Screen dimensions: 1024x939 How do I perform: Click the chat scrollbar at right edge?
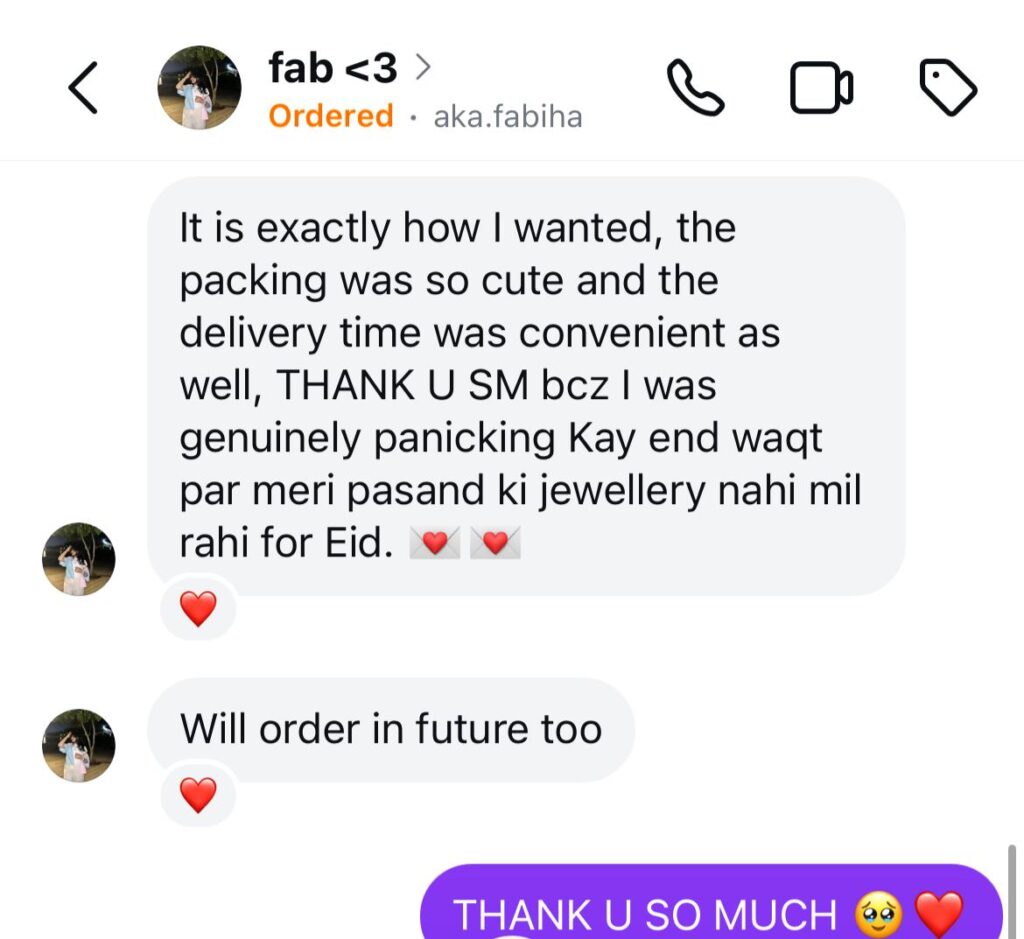(1012, 892)
